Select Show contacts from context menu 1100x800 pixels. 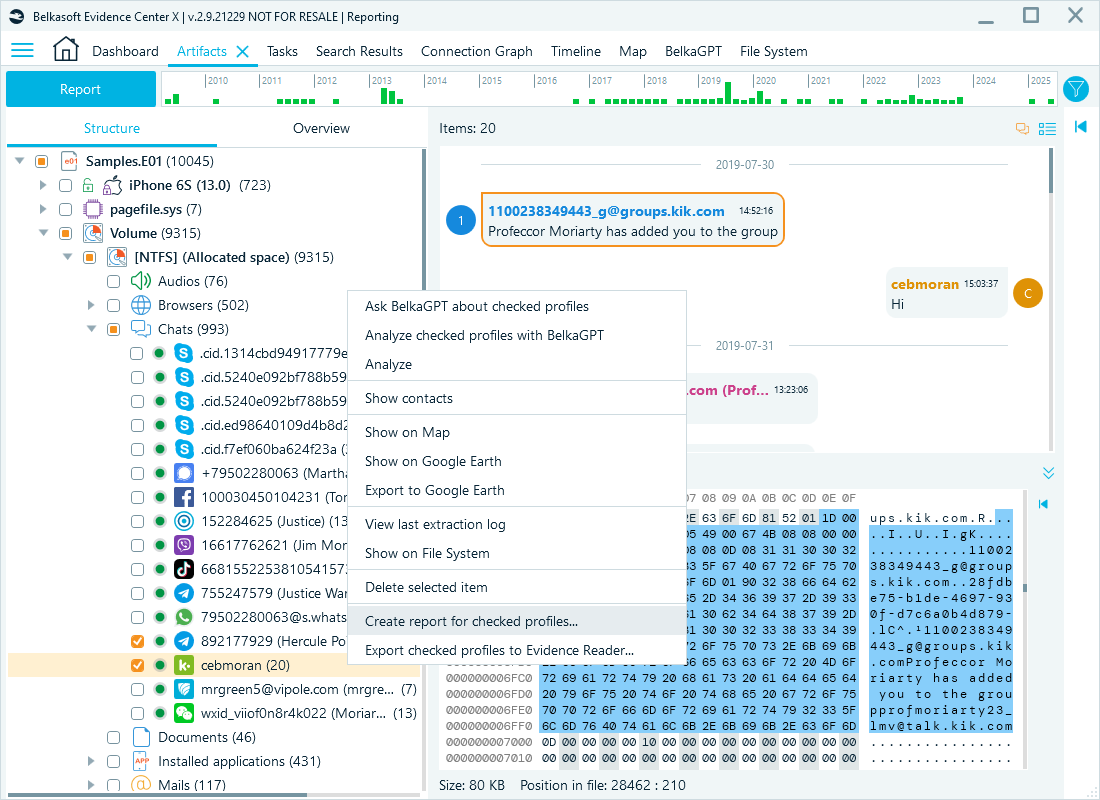tap(409, 398)
